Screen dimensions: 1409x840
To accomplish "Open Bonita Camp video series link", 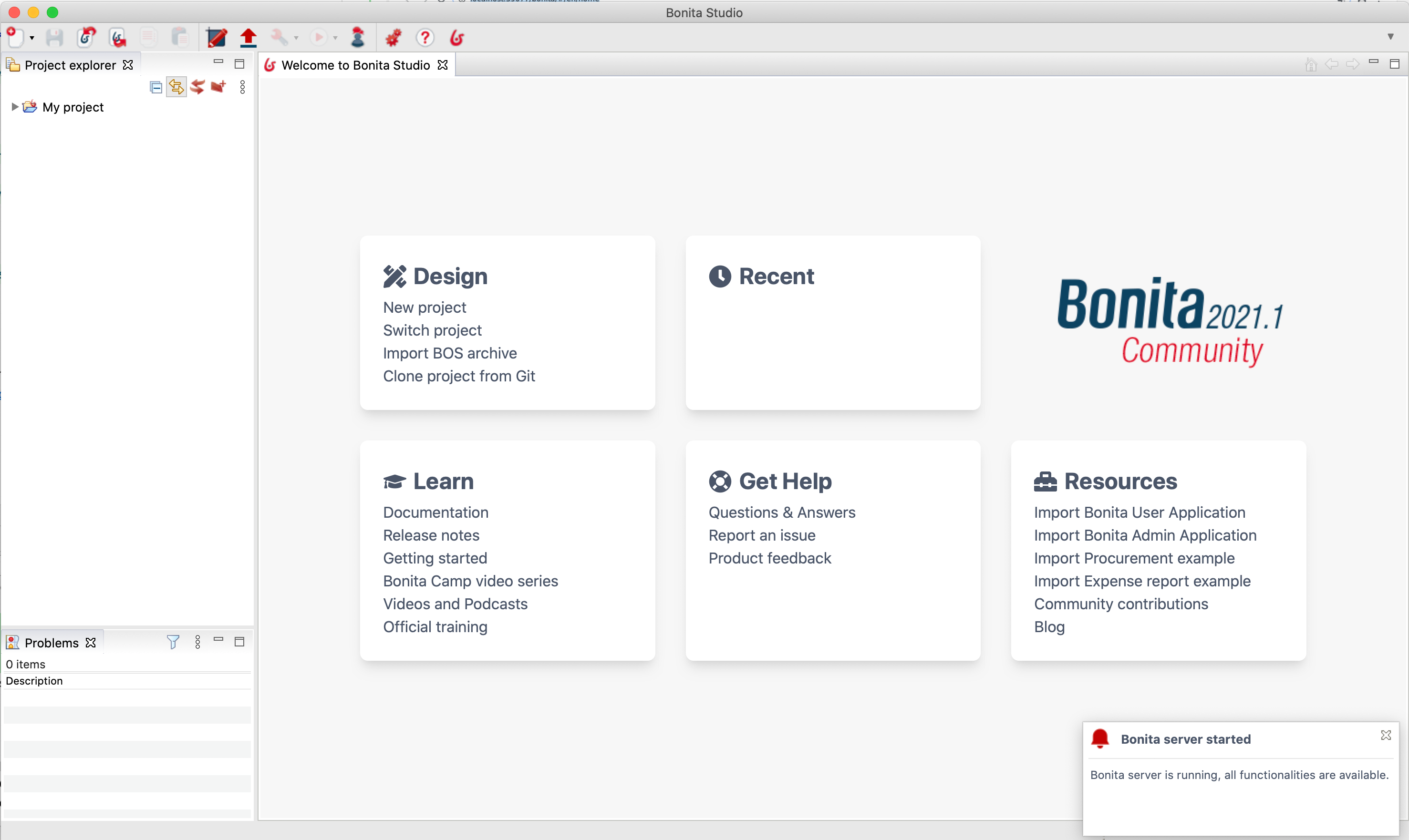I will (x=470, y=581).
